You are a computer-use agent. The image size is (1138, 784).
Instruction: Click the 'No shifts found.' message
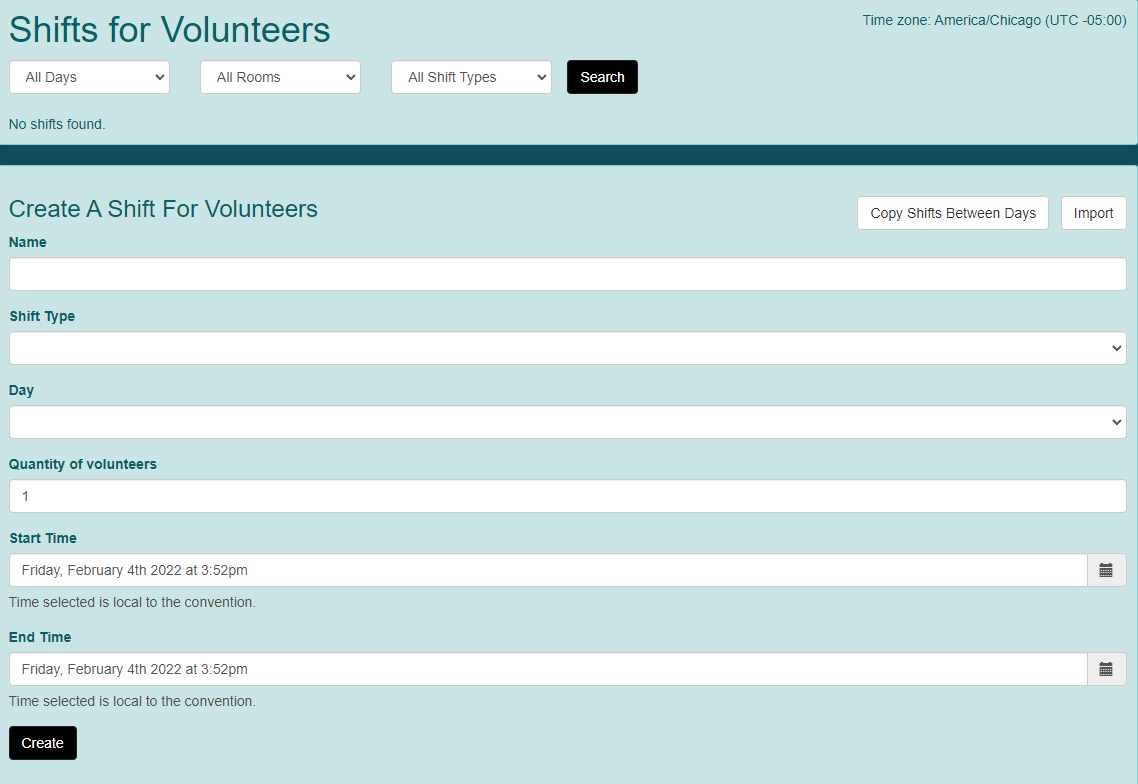pyautogui.click(x=57, y=124)
